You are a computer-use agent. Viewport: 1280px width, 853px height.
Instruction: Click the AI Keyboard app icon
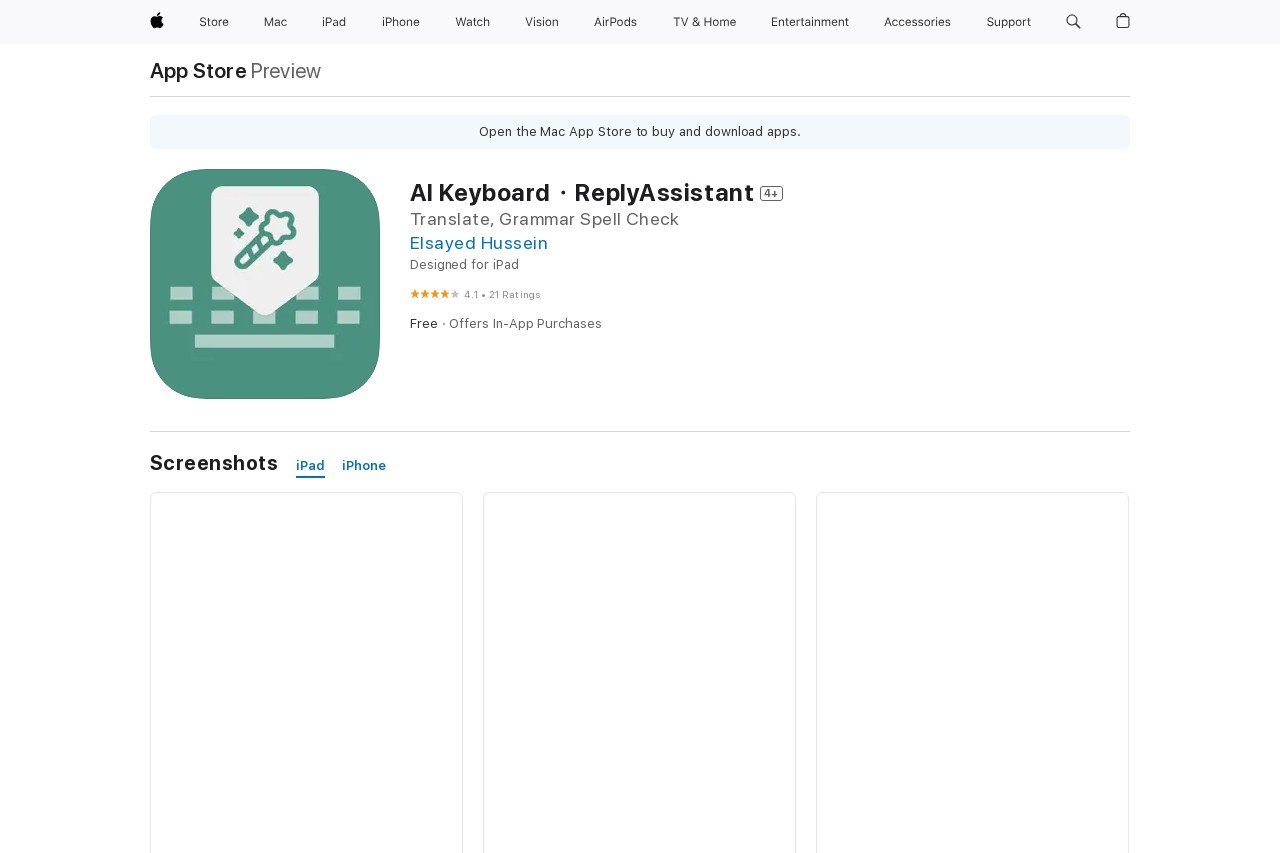coord(265,284)
